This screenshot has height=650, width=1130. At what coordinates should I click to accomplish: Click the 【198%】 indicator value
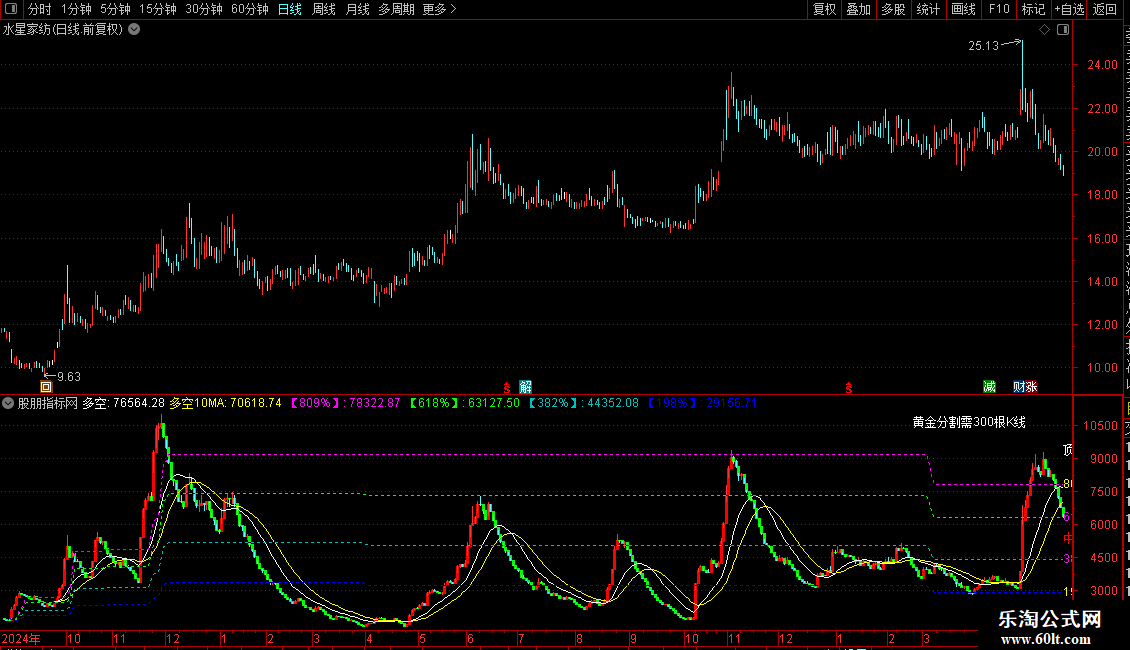pyautogui.click(x=702, y=404)
